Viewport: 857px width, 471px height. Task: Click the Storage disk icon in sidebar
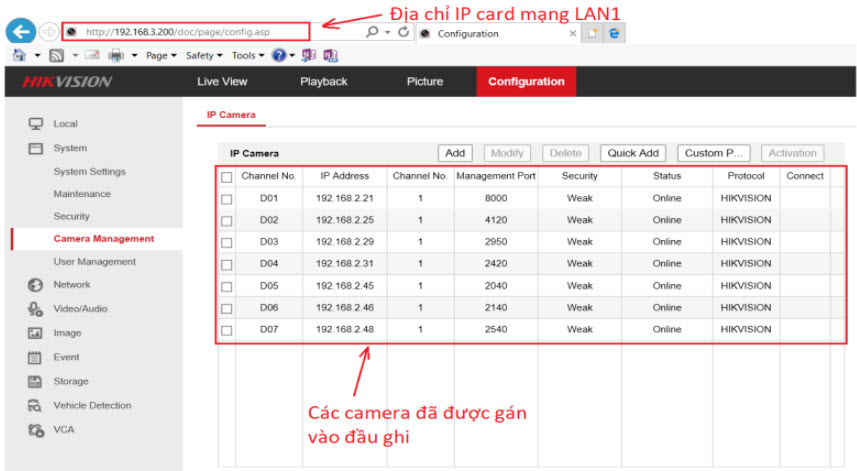(x=35, y=381)
